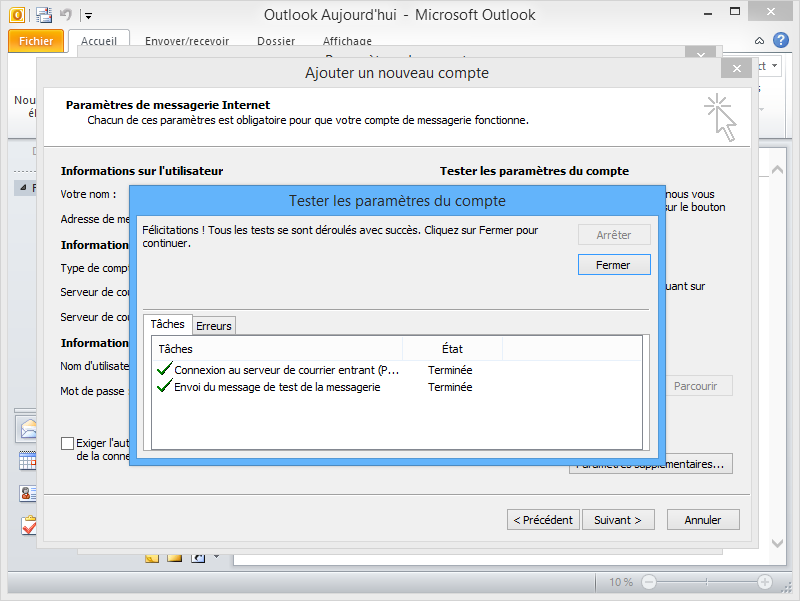Image resolution: width=800 pixels, height=601 pixels.
Task: Open the Quick Access toolbar customization dropdown
Action: point(87,15)
